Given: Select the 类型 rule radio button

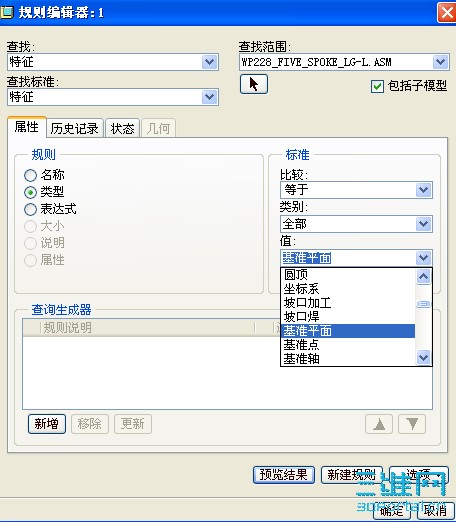Looking at the screenshot, I should coord(30,192).
